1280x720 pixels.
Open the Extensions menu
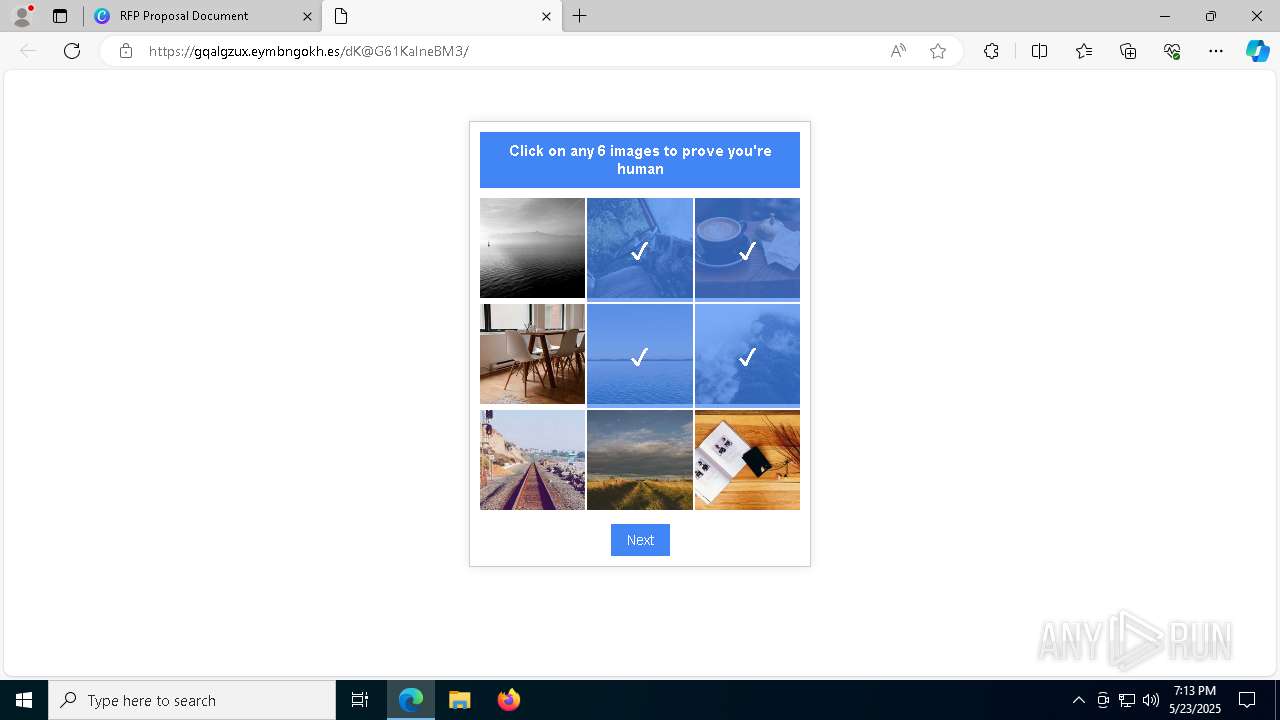pyautogui.click(x=991, y=51)
